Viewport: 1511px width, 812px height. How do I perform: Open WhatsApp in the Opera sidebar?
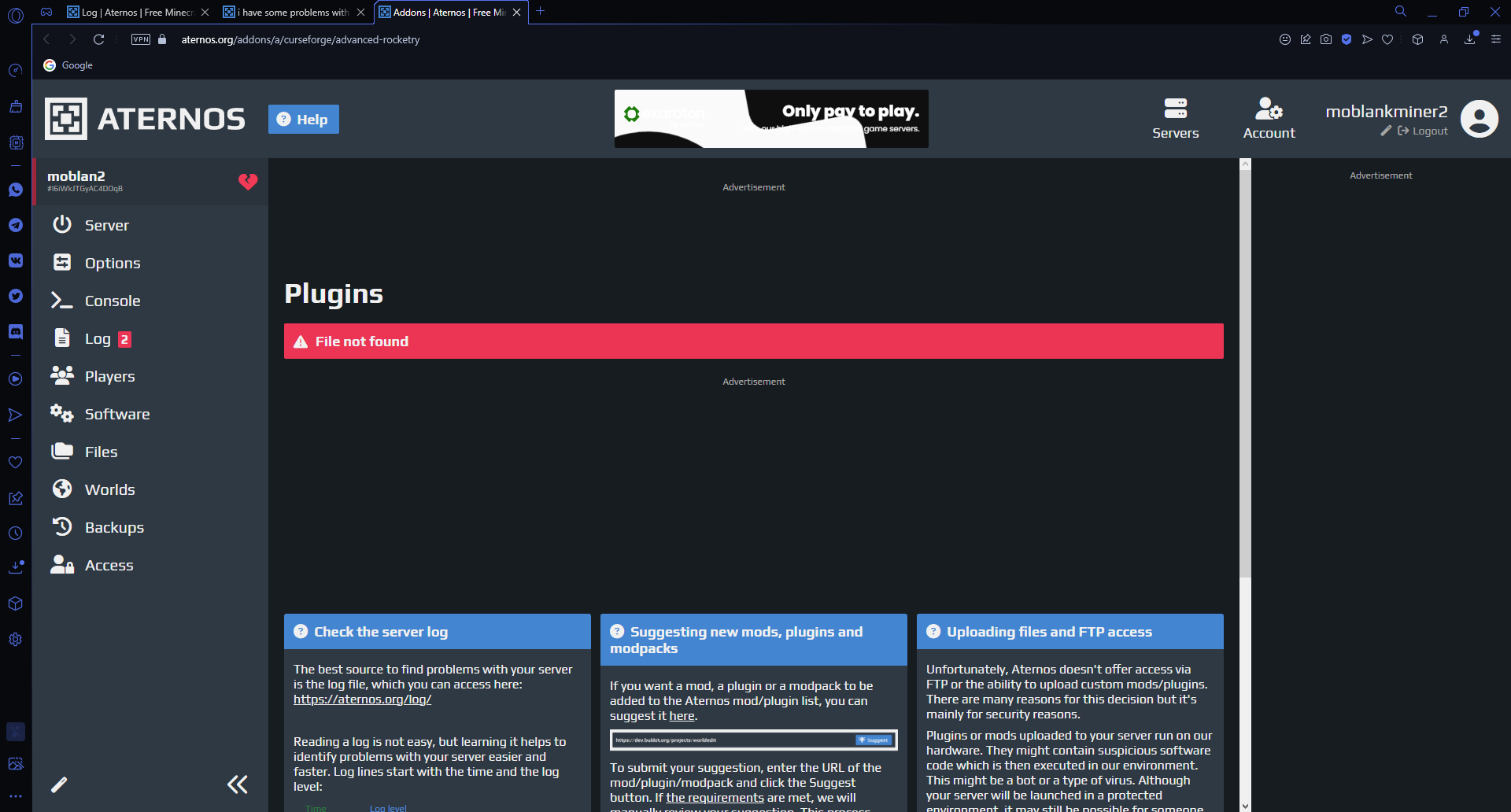click(16, 190)
